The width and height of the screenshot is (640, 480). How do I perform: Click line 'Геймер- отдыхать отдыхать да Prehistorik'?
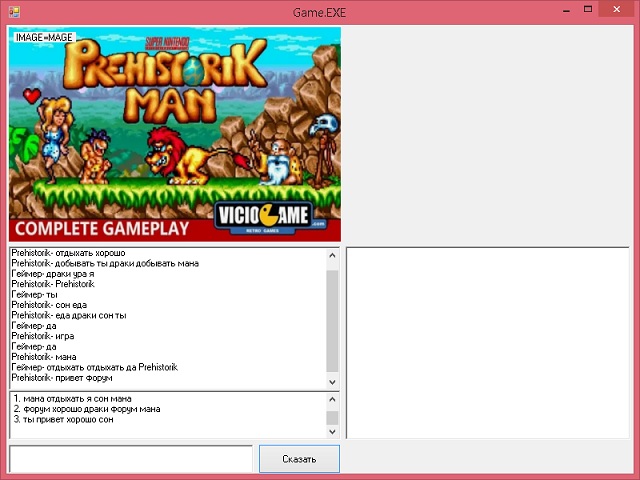(x=94, y=367)
